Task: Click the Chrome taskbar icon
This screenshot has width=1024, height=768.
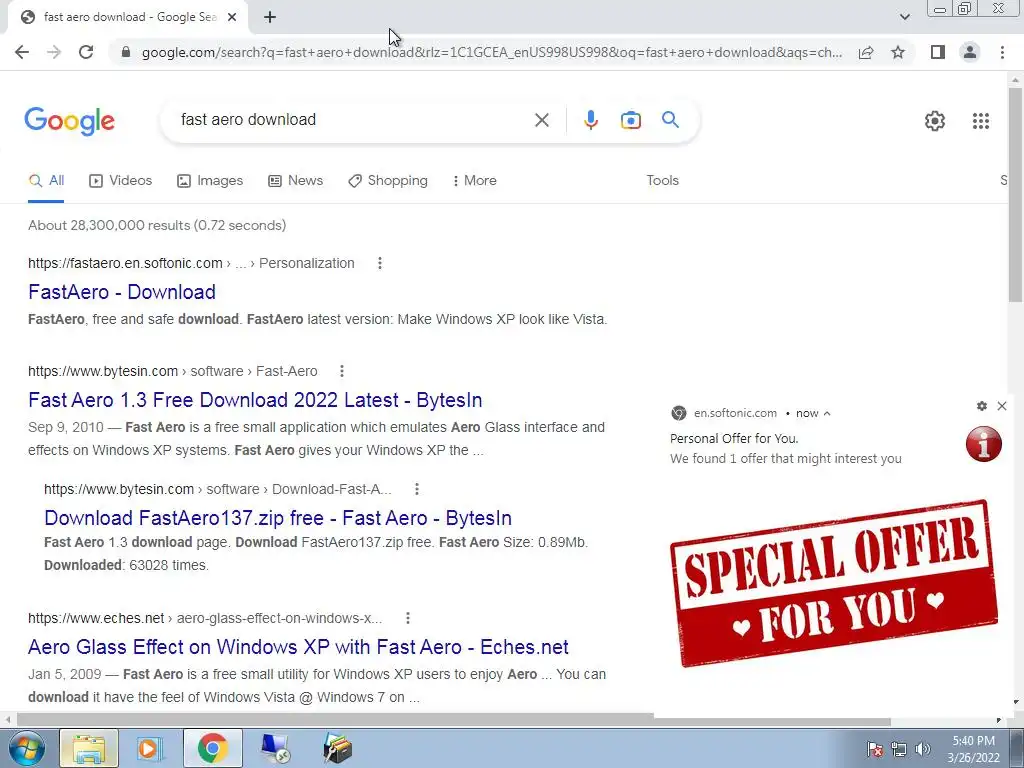Action: 212,748
